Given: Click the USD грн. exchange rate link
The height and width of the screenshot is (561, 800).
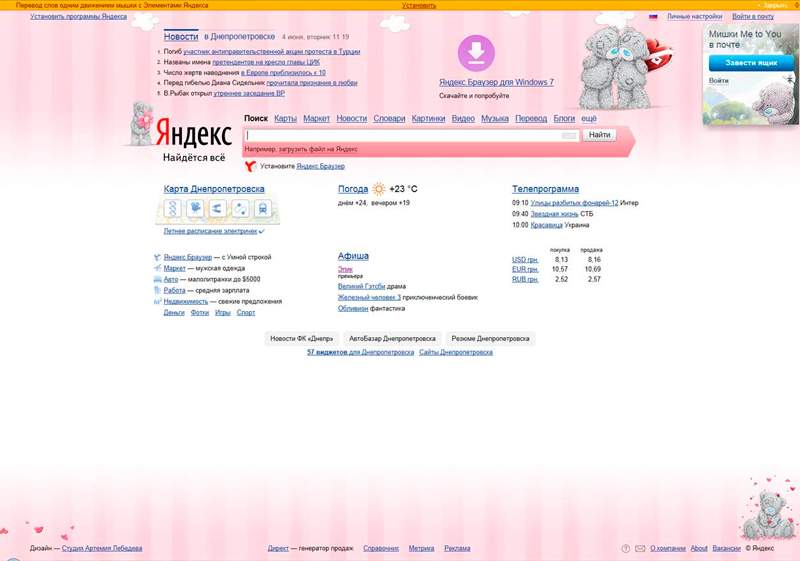Looking at the screenshot, I should pos(525,260).
